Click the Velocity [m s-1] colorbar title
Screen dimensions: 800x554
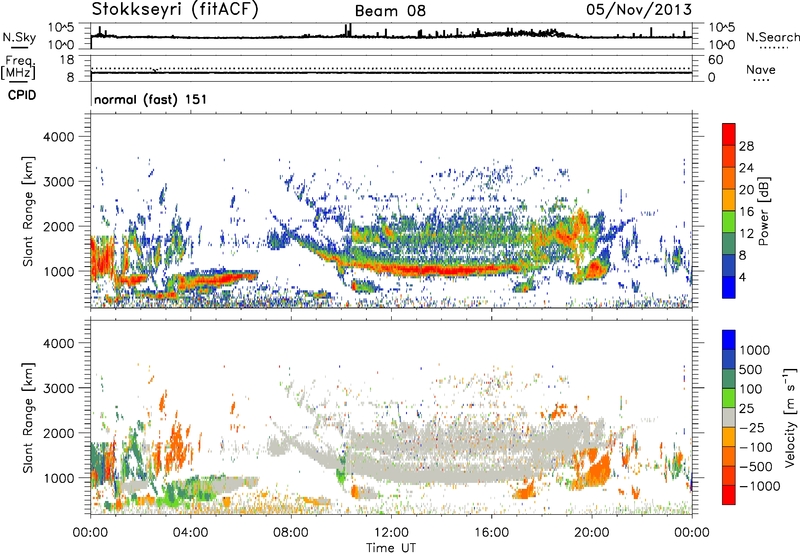click(x=790, y=417)
